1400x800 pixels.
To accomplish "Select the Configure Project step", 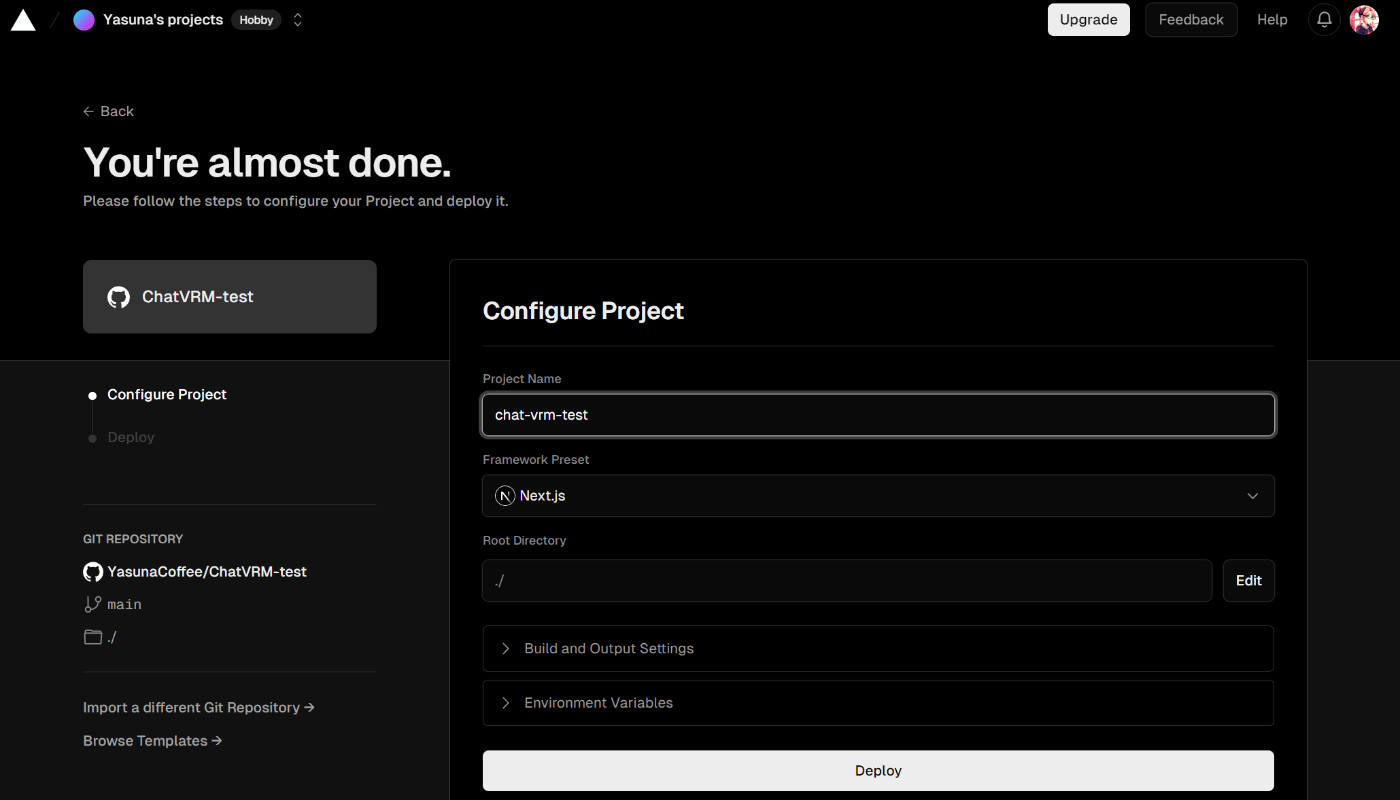I will 167,395.
